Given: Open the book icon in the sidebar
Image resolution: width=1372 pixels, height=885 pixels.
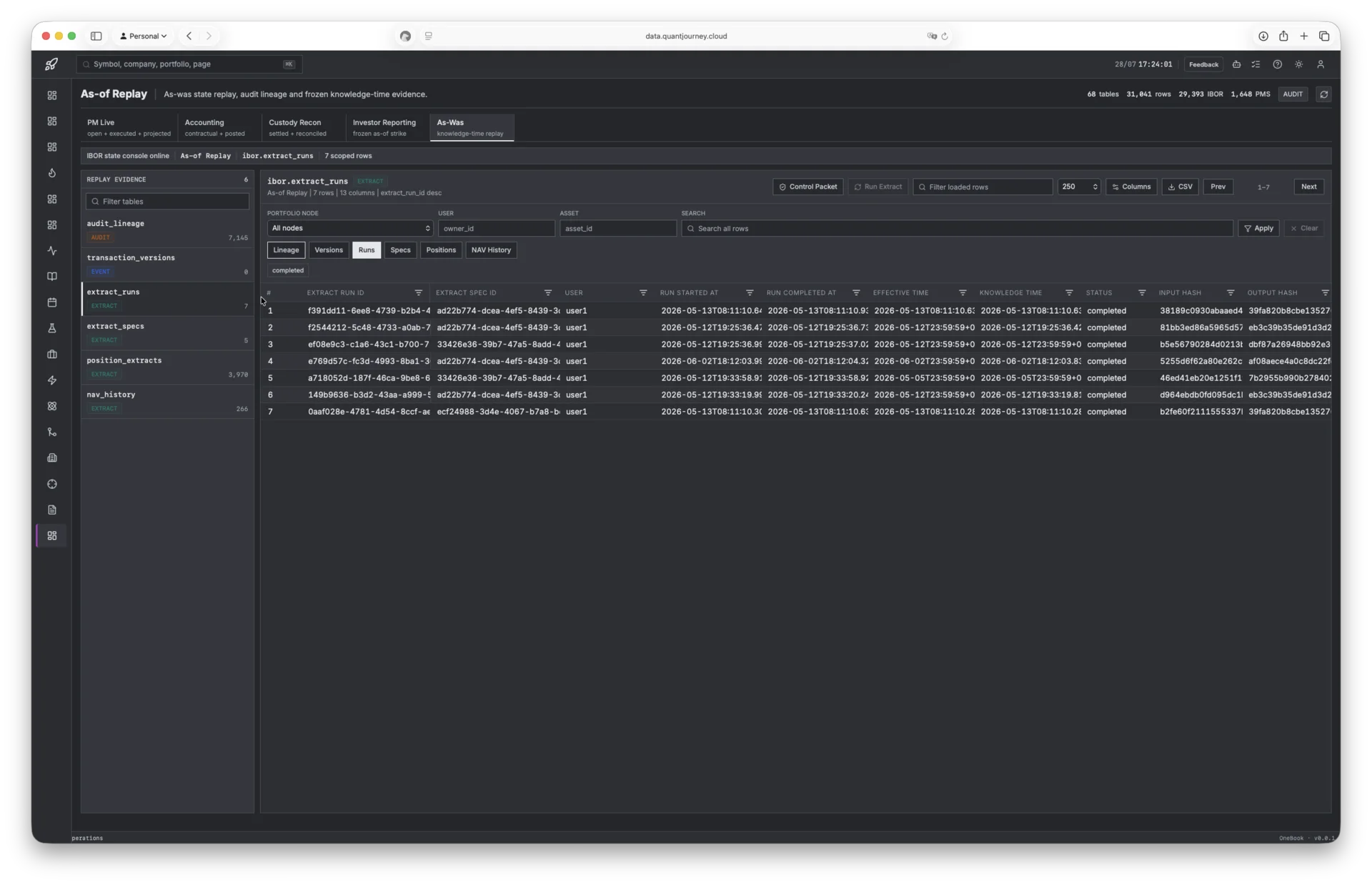Looking at the screenshot, I should (52, 277).
